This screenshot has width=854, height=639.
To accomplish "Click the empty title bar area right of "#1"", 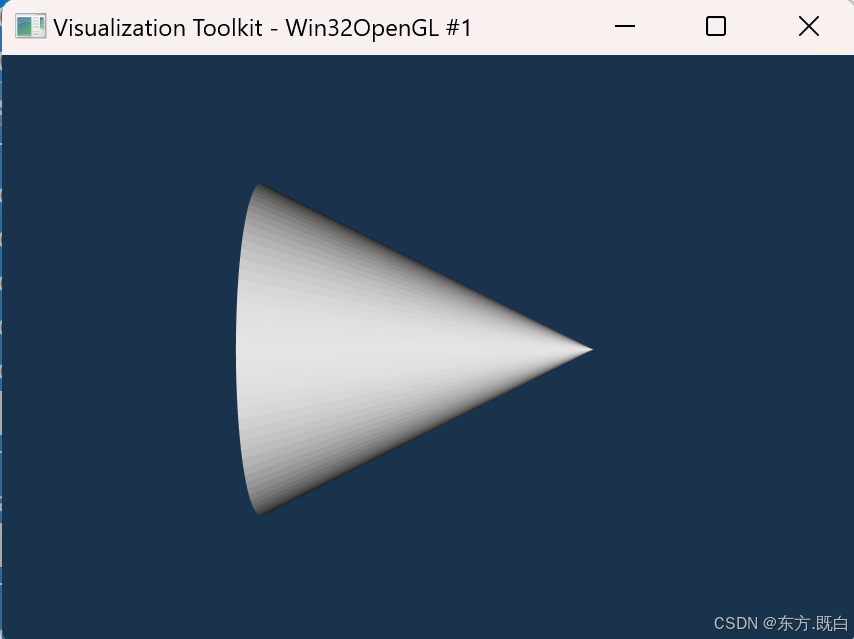I will pyautogui.click(x=539, y=27).
